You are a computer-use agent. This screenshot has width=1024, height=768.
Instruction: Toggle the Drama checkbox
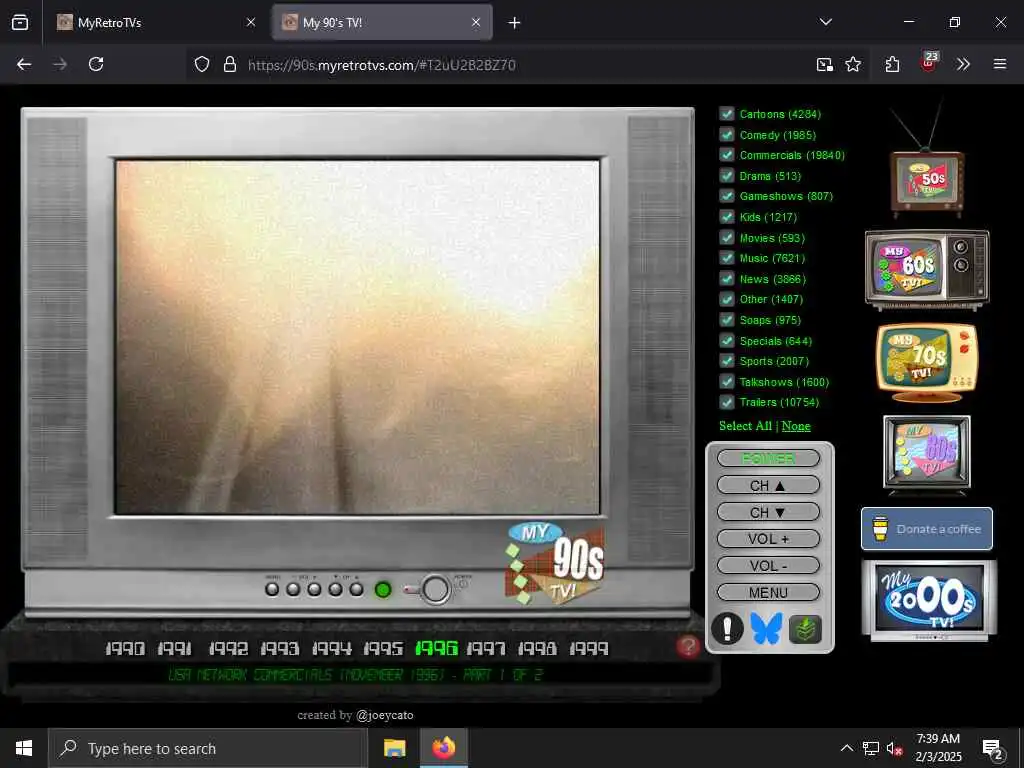pyautogui.click(x=727, y=176)
